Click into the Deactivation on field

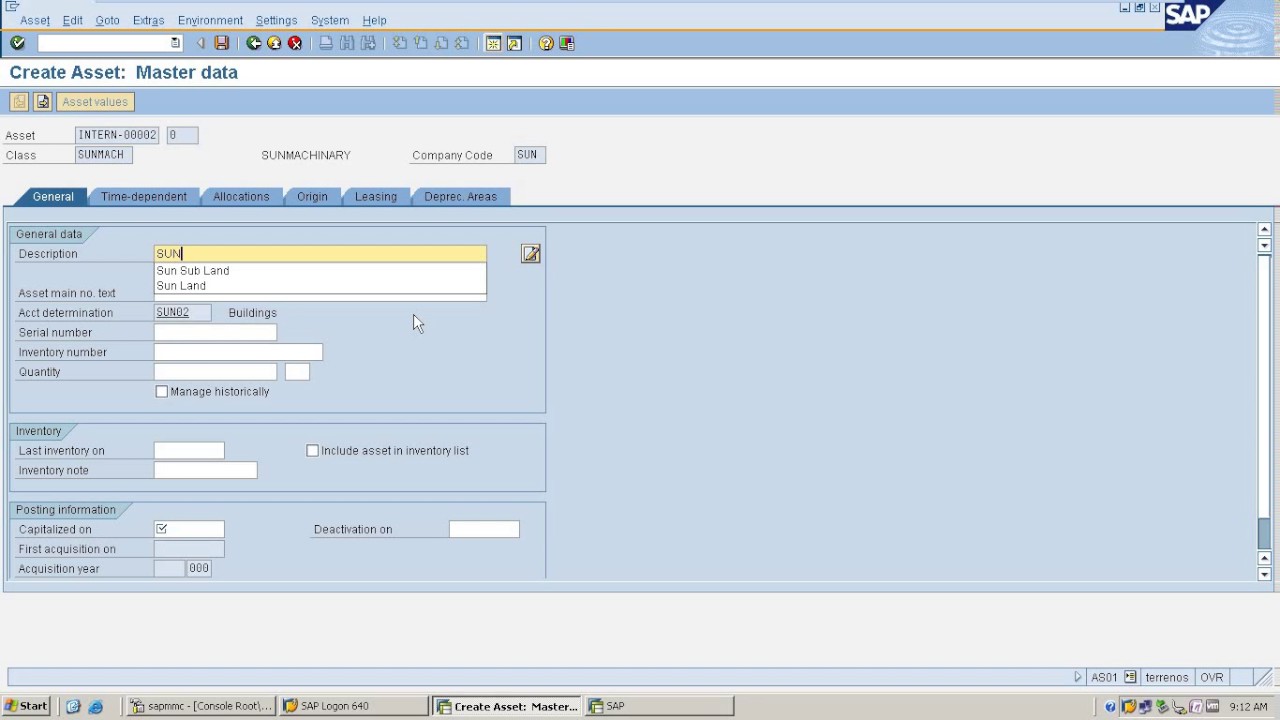(484, 530)
